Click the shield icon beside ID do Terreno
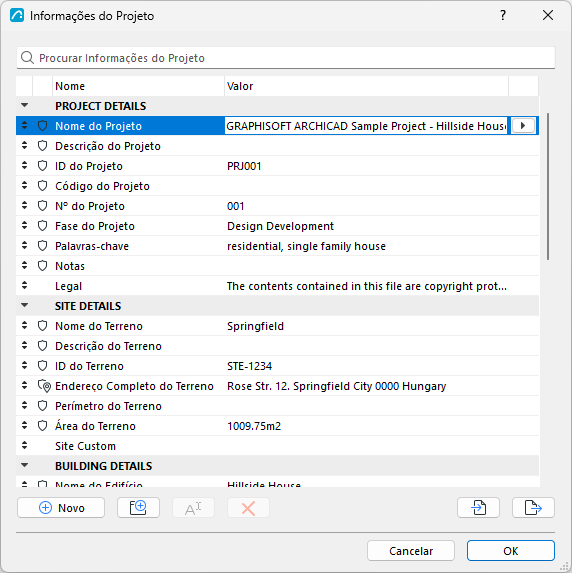The width and height of the screenshot is (572, 573). [x=43, y=366]
